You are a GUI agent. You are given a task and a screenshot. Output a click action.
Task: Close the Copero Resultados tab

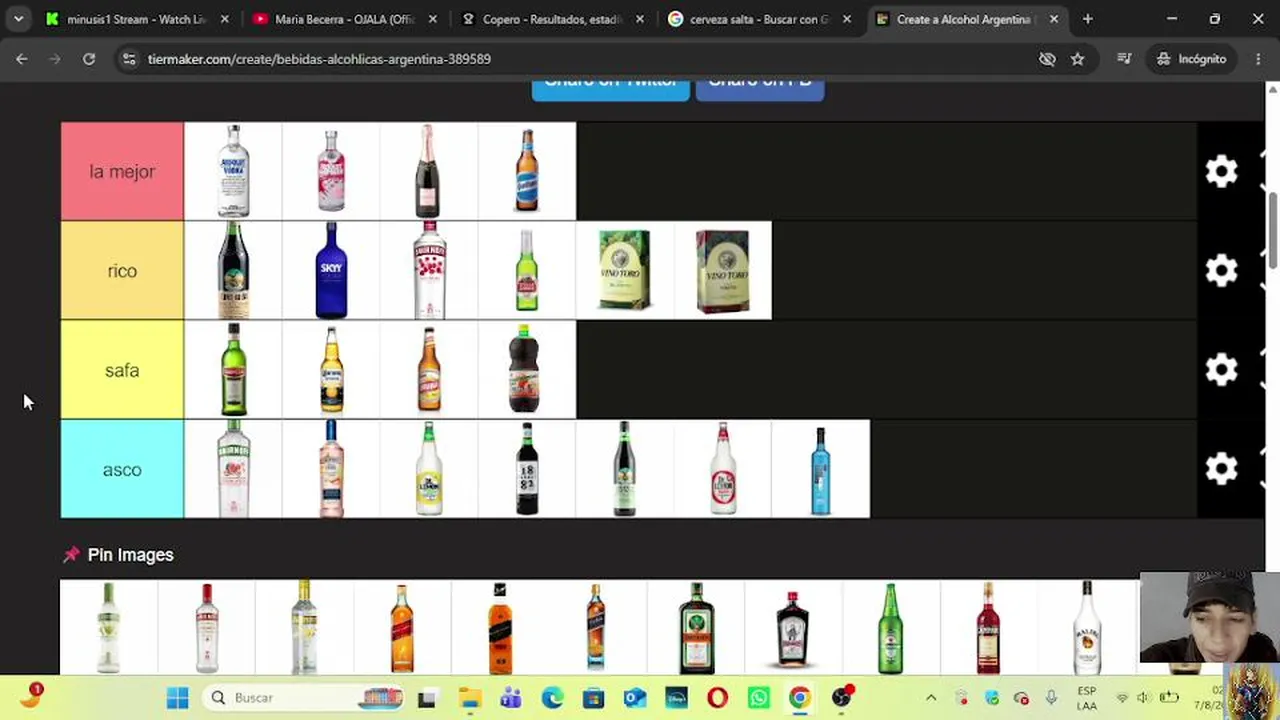(639, 19)
